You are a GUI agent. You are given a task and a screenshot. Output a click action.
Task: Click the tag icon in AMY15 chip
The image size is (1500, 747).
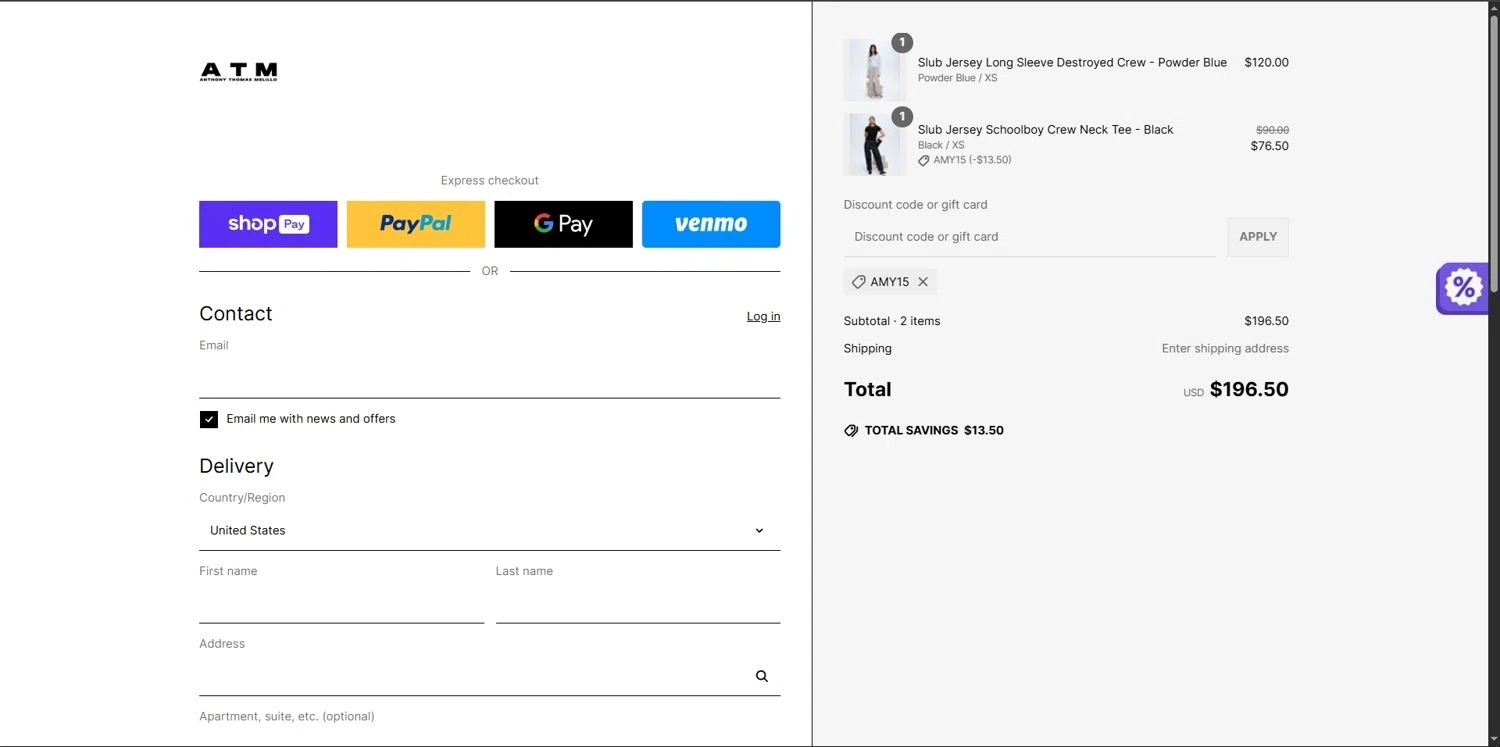[858, 282]
